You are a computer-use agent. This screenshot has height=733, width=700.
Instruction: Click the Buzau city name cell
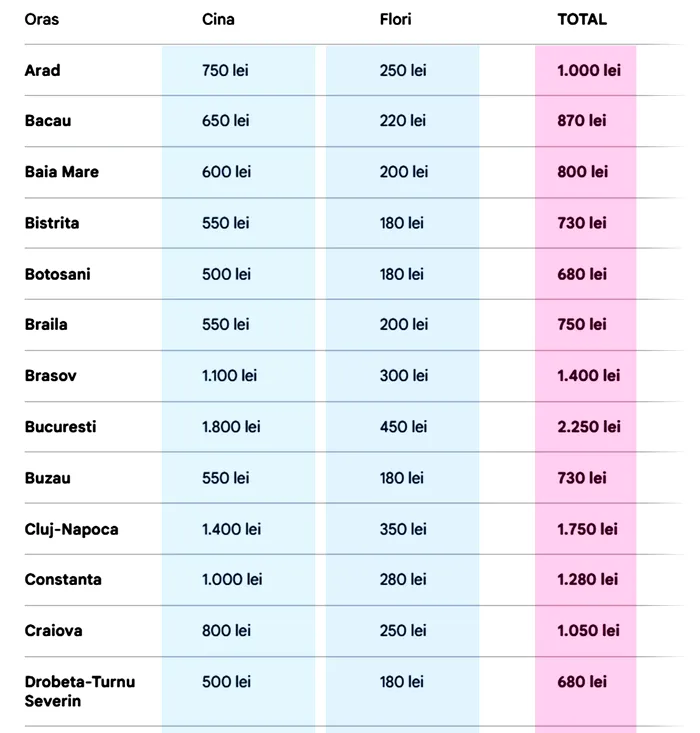pos(48,478)
